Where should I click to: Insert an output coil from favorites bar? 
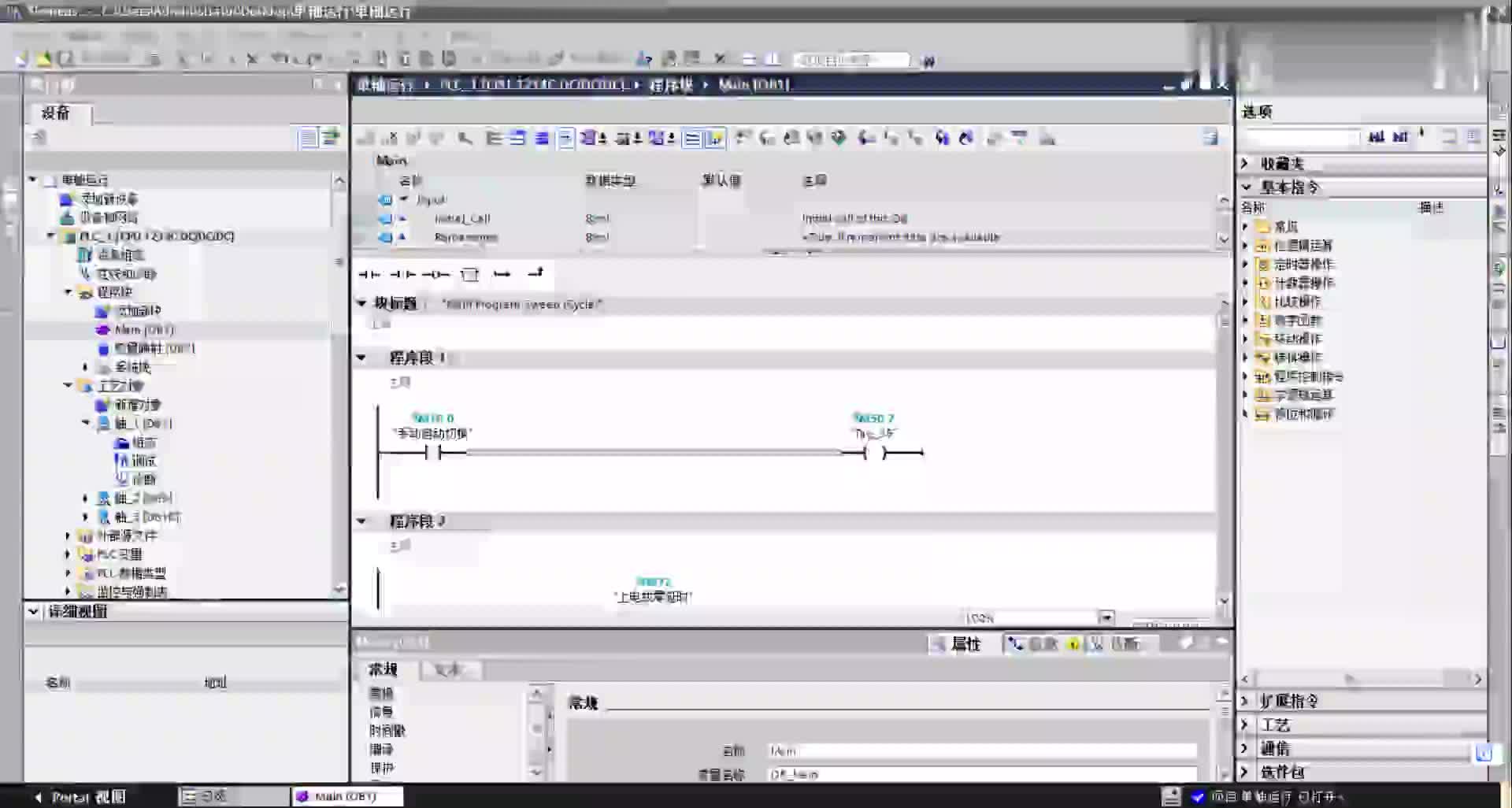pos(435,274)
